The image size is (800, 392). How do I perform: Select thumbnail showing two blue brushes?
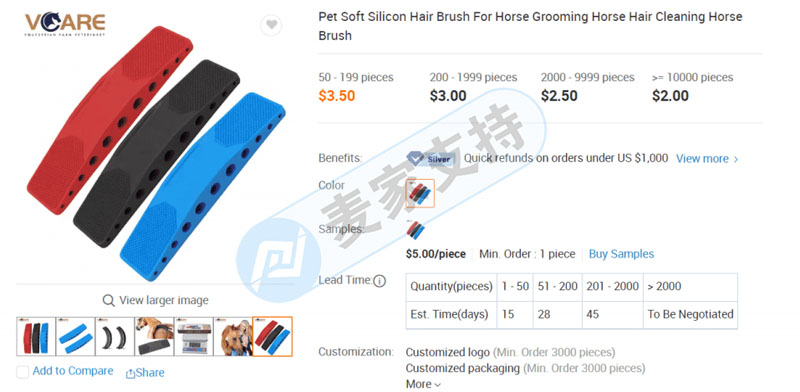pos(75,336)
